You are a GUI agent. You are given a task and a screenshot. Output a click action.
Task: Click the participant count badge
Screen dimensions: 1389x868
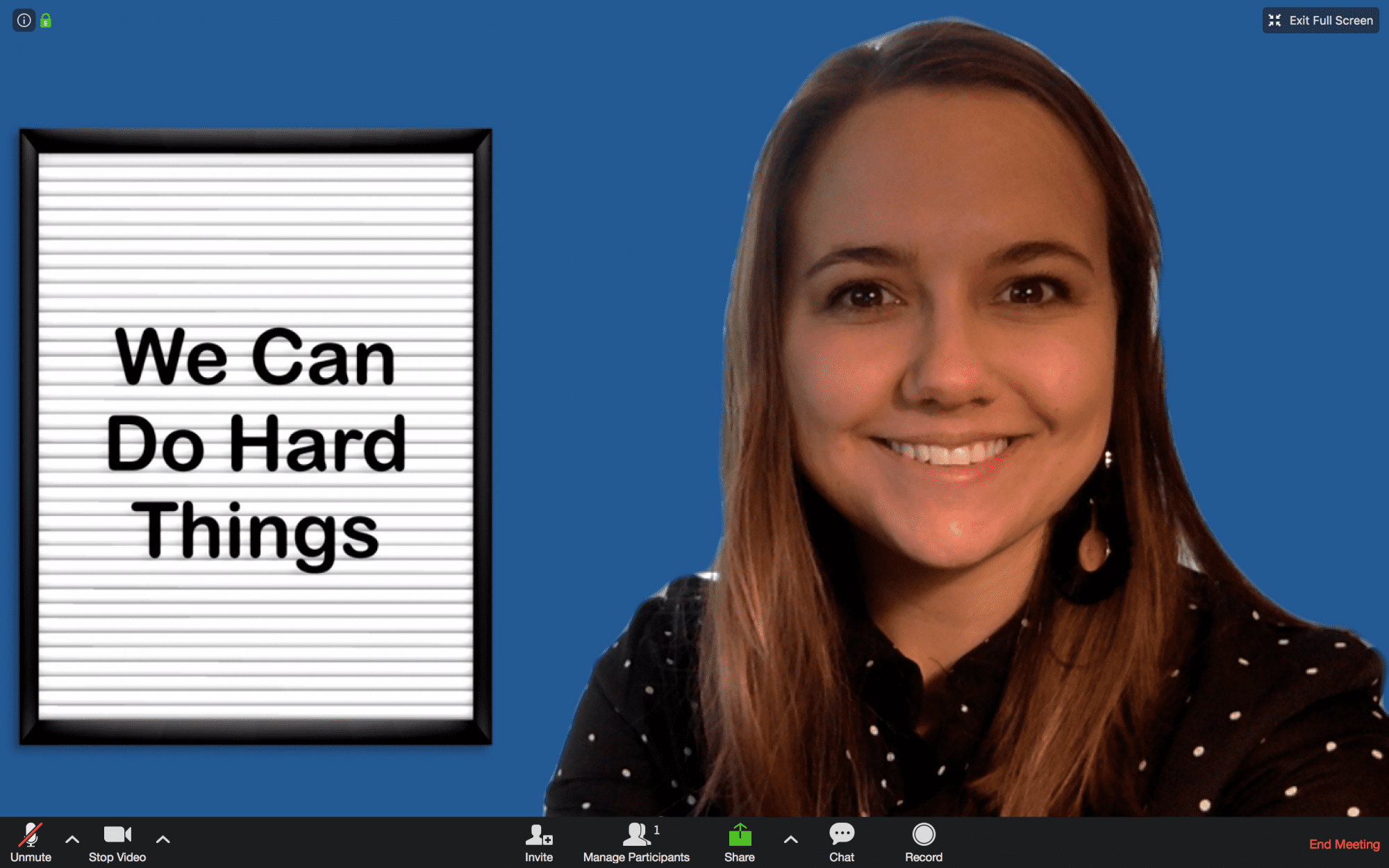click(x=655, y=831)
